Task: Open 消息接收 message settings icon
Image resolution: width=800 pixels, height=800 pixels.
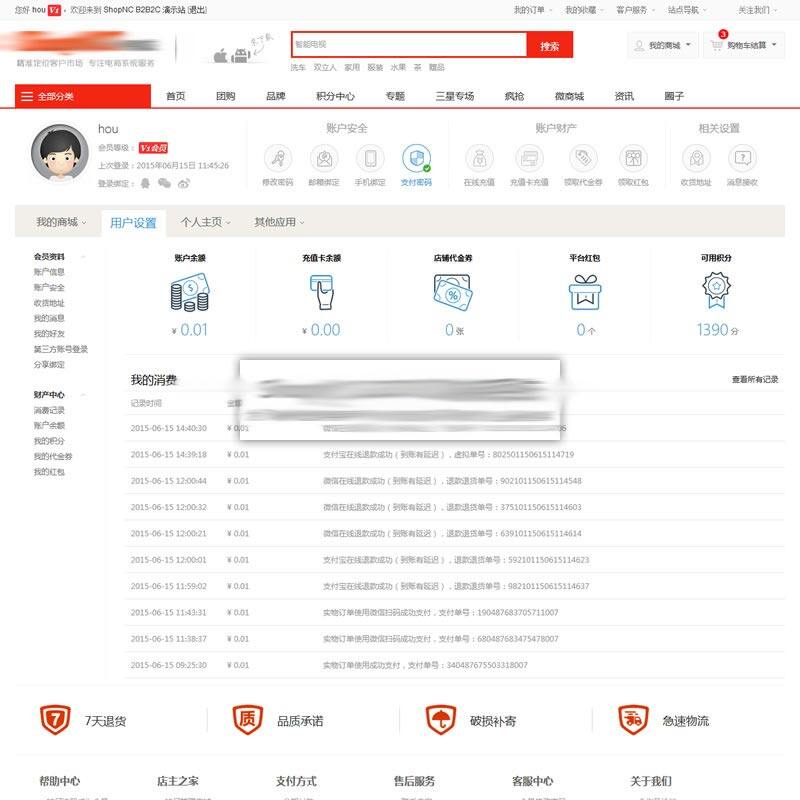Action: click(x=741, y=159)
